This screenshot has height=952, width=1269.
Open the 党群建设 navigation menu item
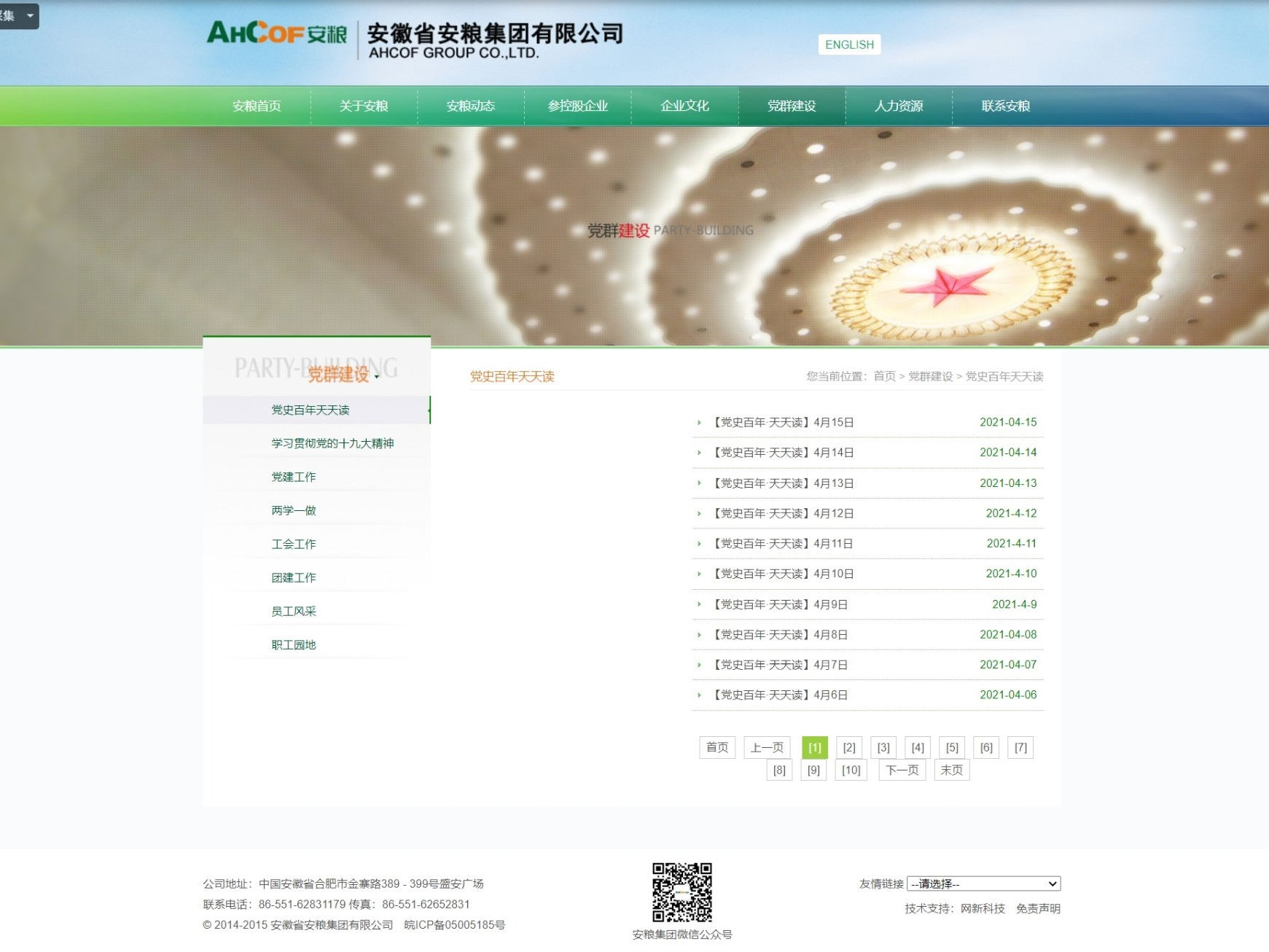tap(791, 106)
